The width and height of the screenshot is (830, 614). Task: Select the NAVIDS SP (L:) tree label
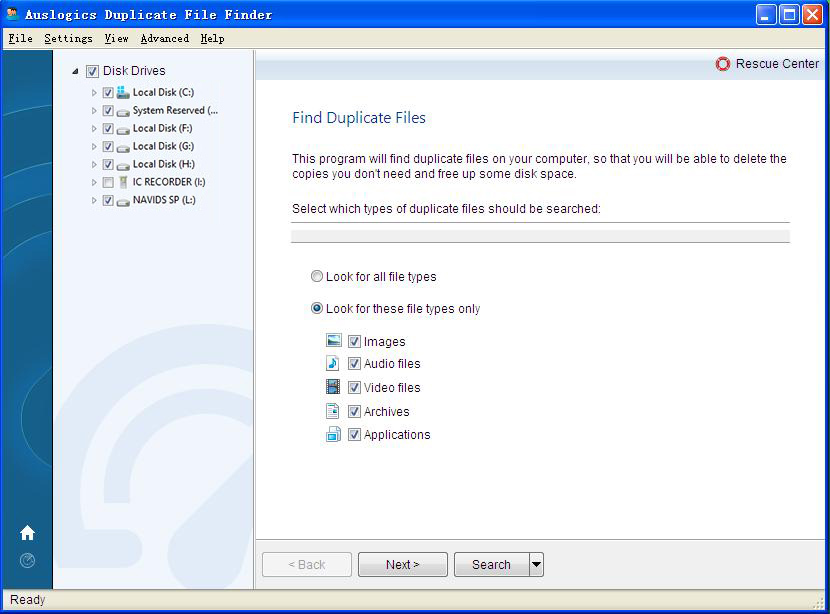(164, 200)
